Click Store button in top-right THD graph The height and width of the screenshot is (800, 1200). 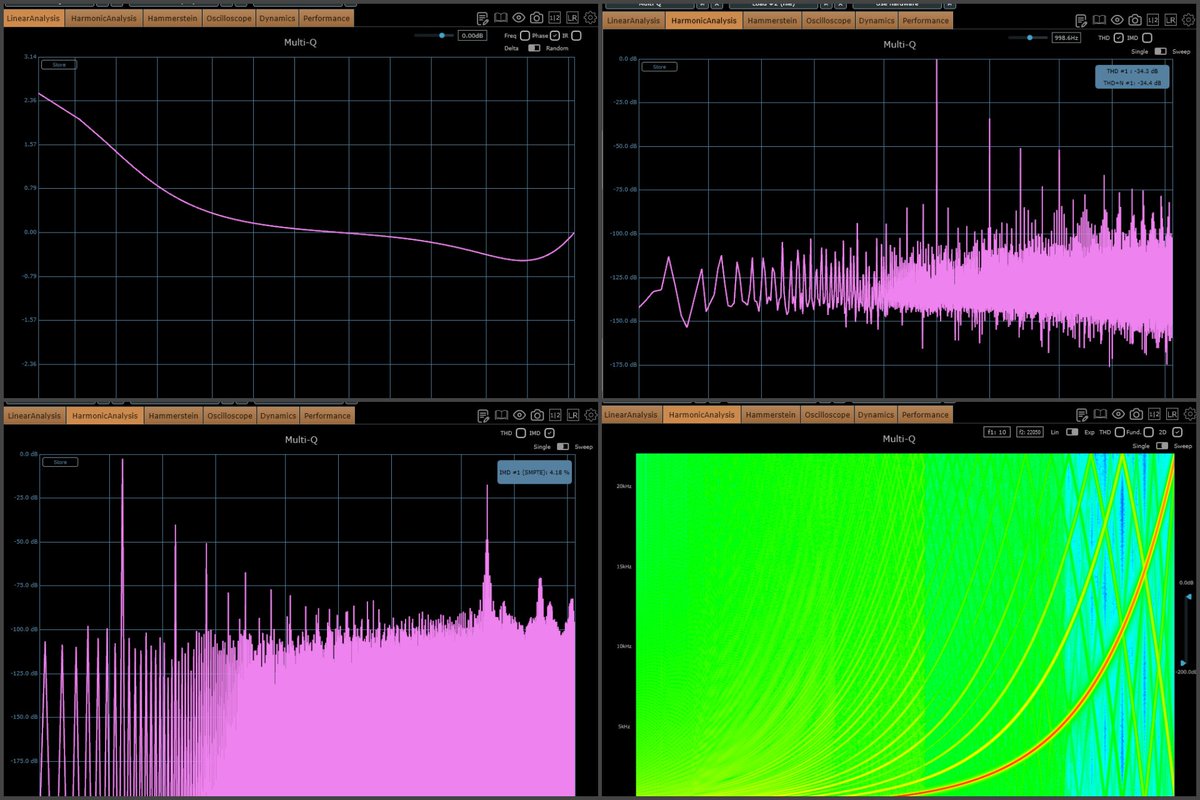[x=659, y=67]
